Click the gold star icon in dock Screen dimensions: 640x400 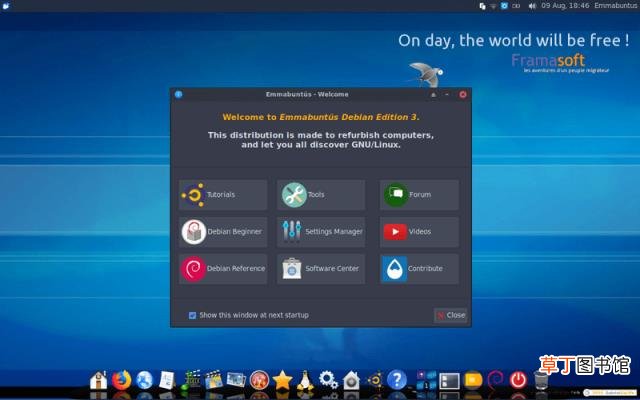[x=282, y=380]
